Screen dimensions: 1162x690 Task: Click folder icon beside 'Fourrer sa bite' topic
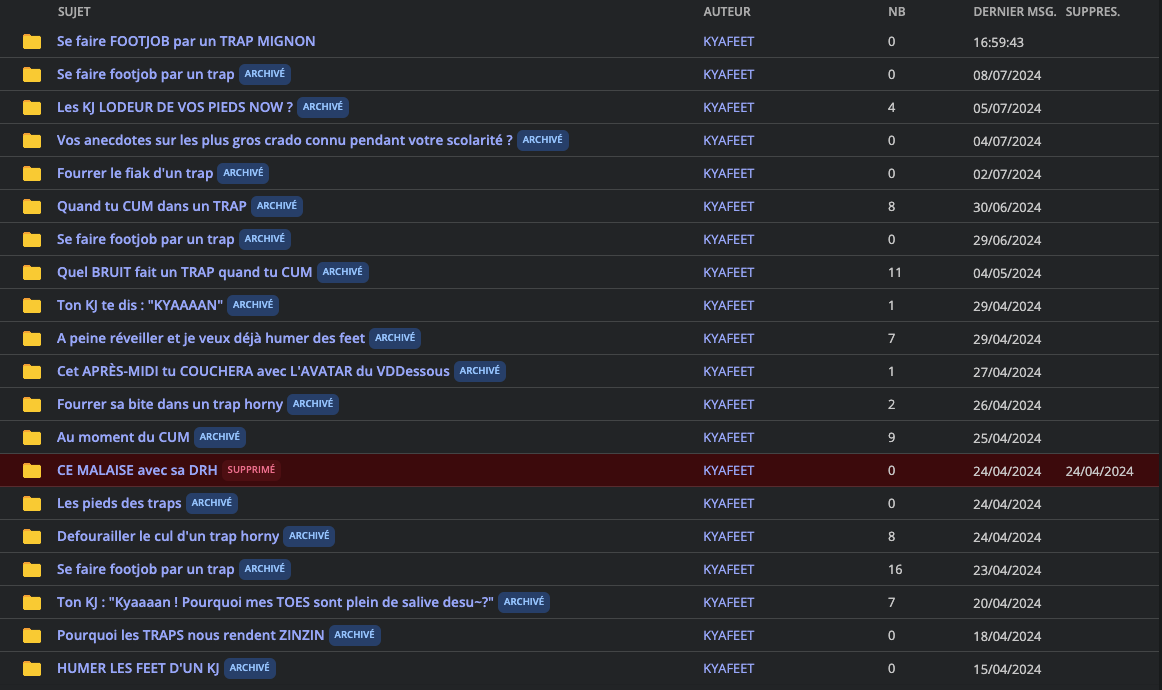coord(32,404)
